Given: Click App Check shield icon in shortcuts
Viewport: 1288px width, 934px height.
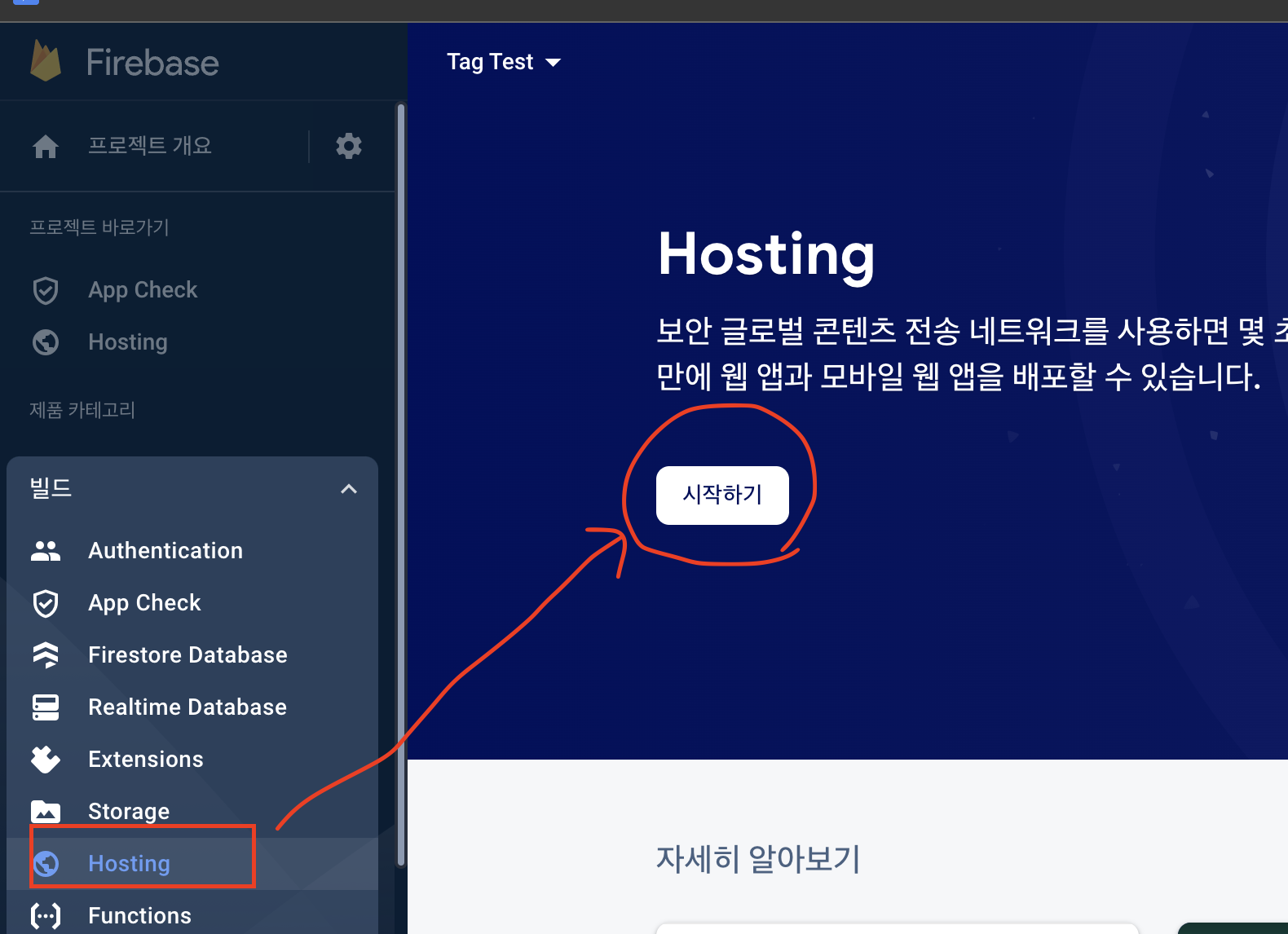Looking at the screenshot, I should [46, 290].
